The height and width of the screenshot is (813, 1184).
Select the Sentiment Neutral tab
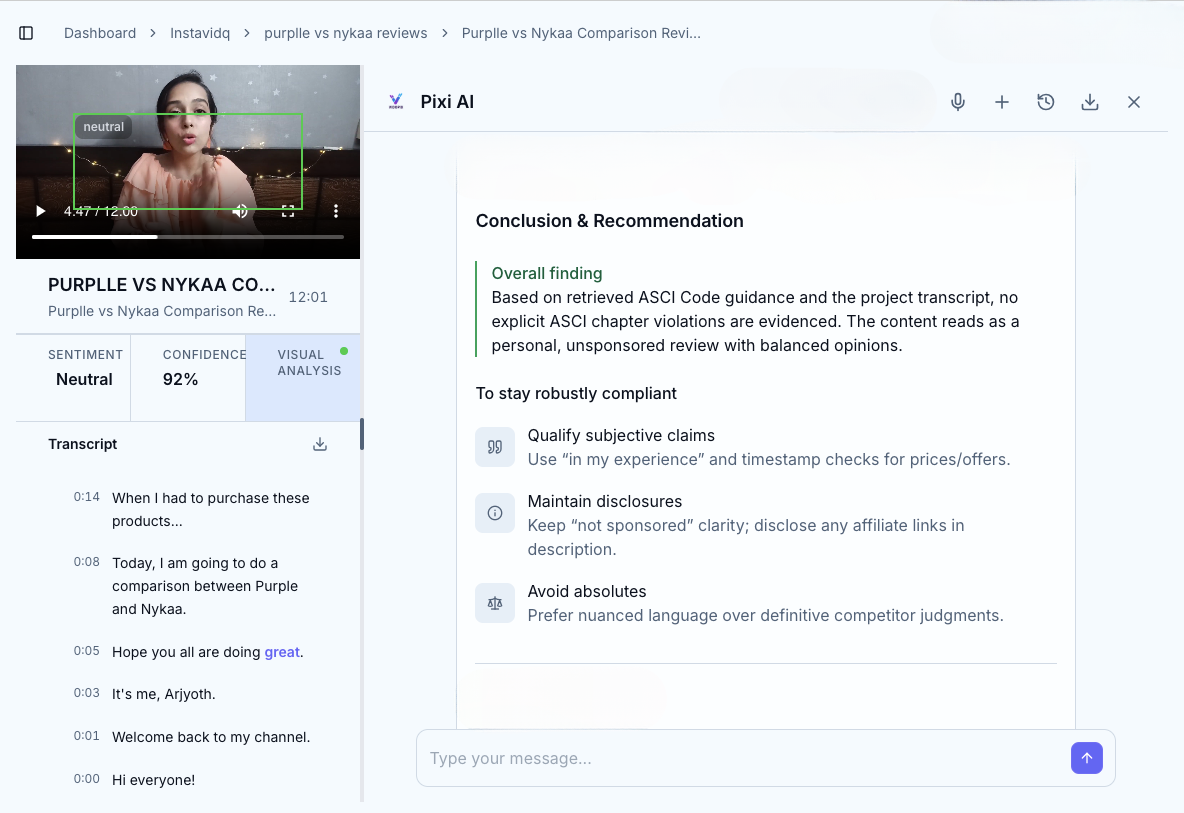(x=73, y=378)
